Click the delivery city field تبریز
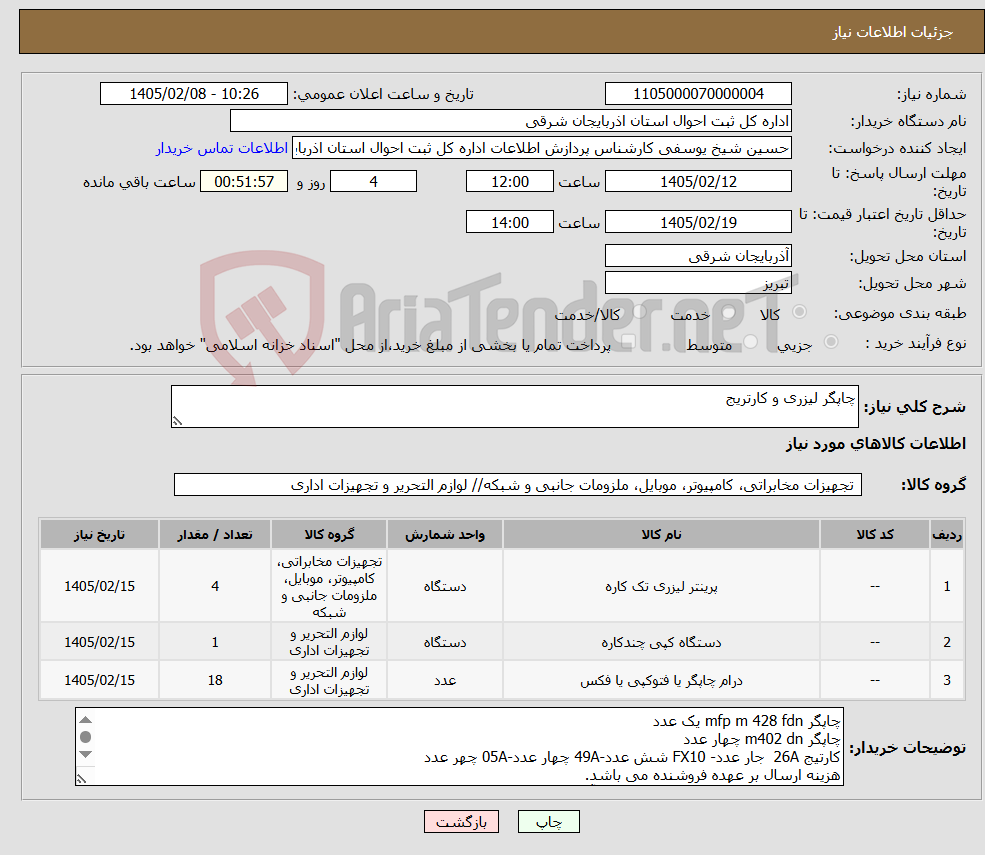 [x=698, y=283]
